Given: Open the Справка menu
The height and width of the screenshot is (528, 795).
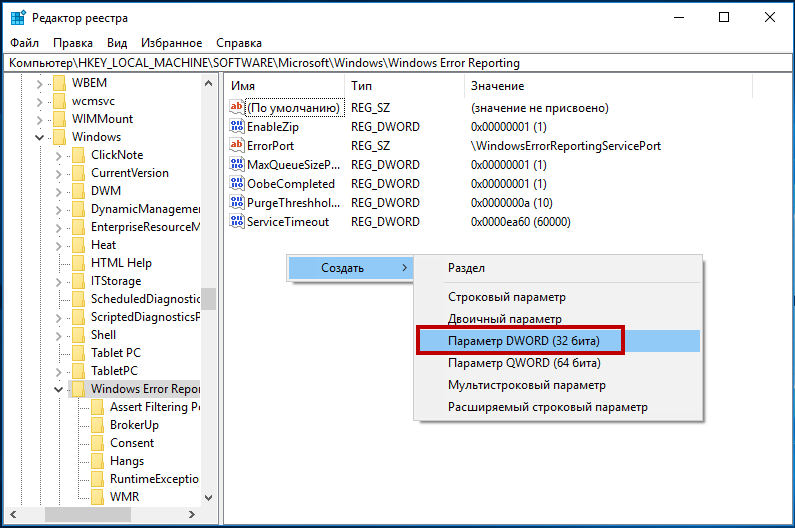Looking at the screenshot, I should [x=239, y=43].
